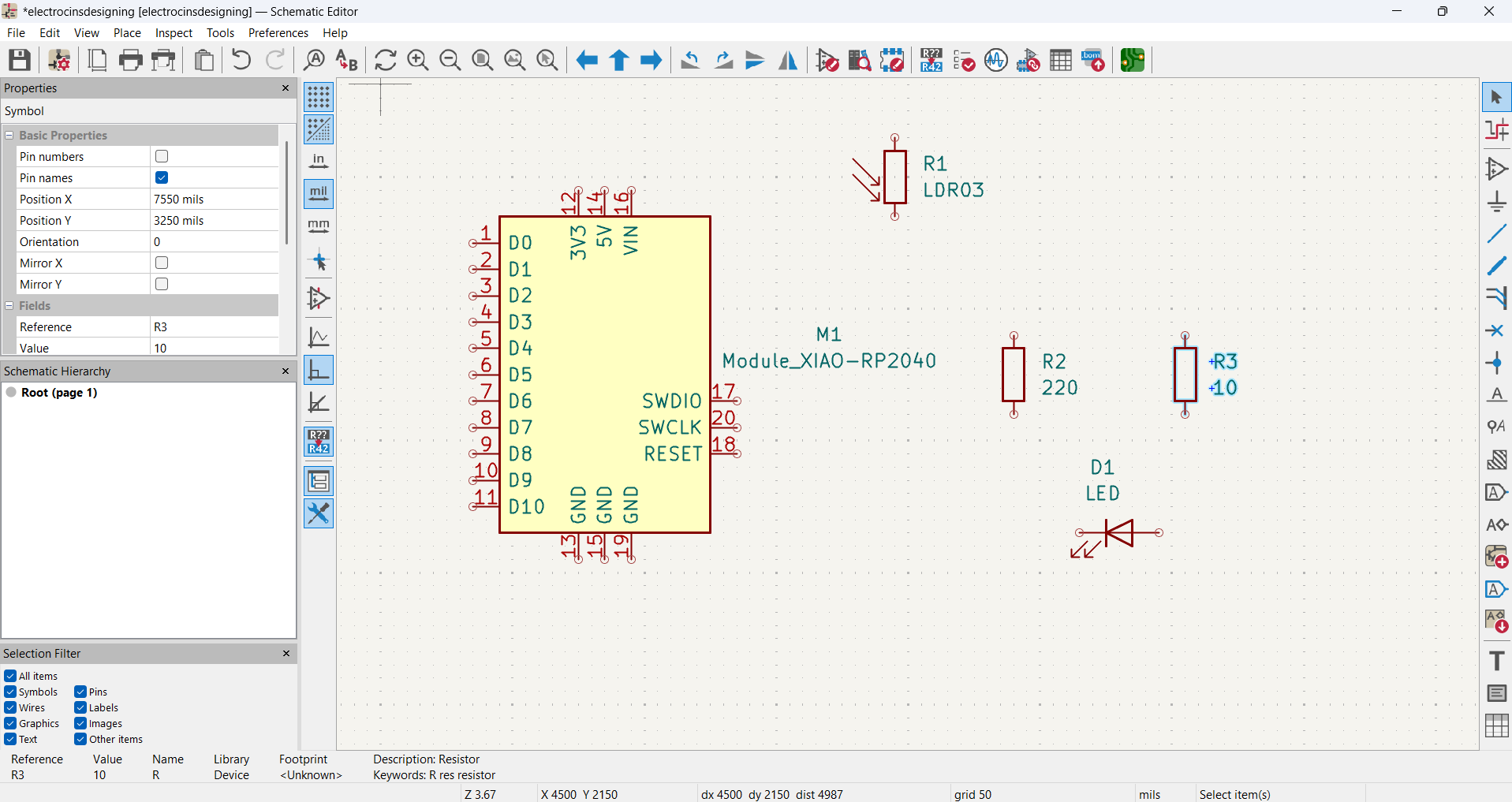This screenshot has height=802, width=1512.
Task: Close the Schematic Hierarchy panel
Action: tap(286, 371)
